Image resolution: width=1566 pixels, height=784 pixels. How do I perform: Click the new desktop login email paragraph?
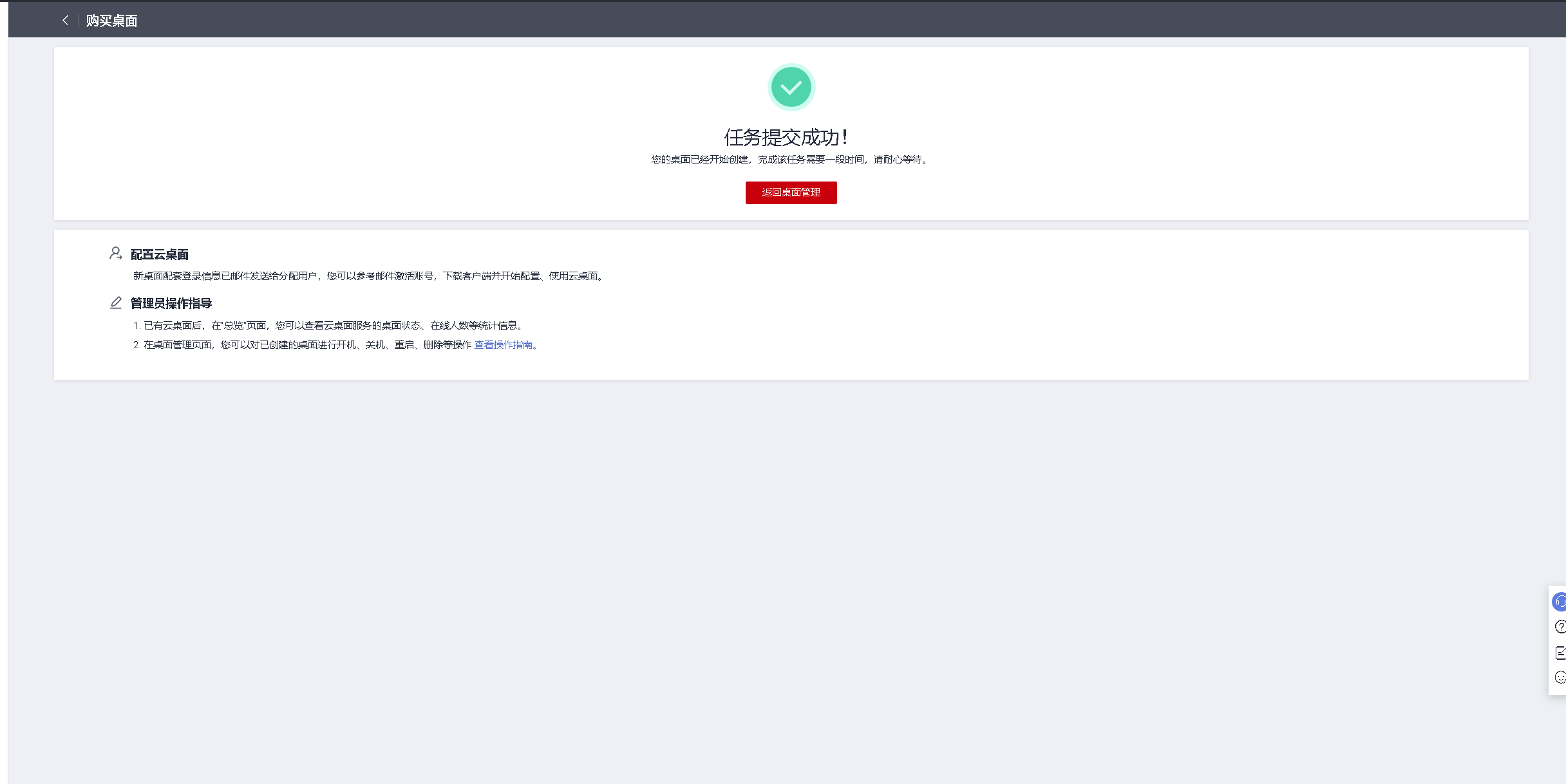(x=368, y=276)
